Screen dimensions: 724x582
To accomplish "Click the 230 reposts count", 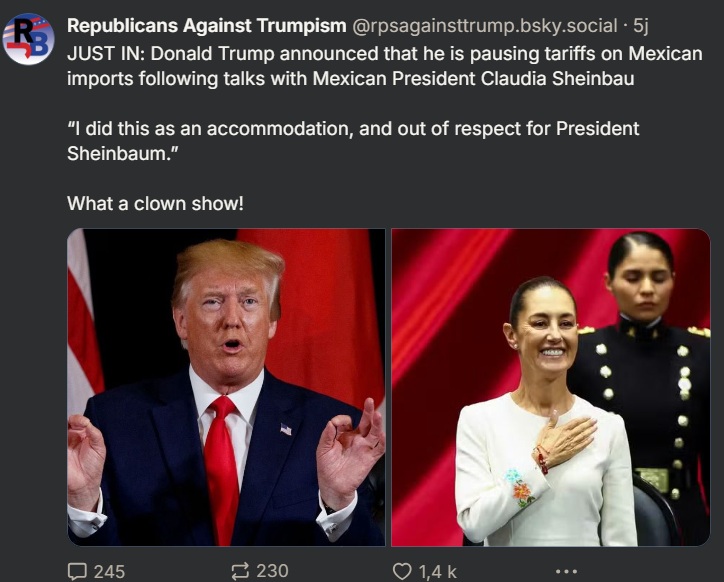I will pos(272,571).
